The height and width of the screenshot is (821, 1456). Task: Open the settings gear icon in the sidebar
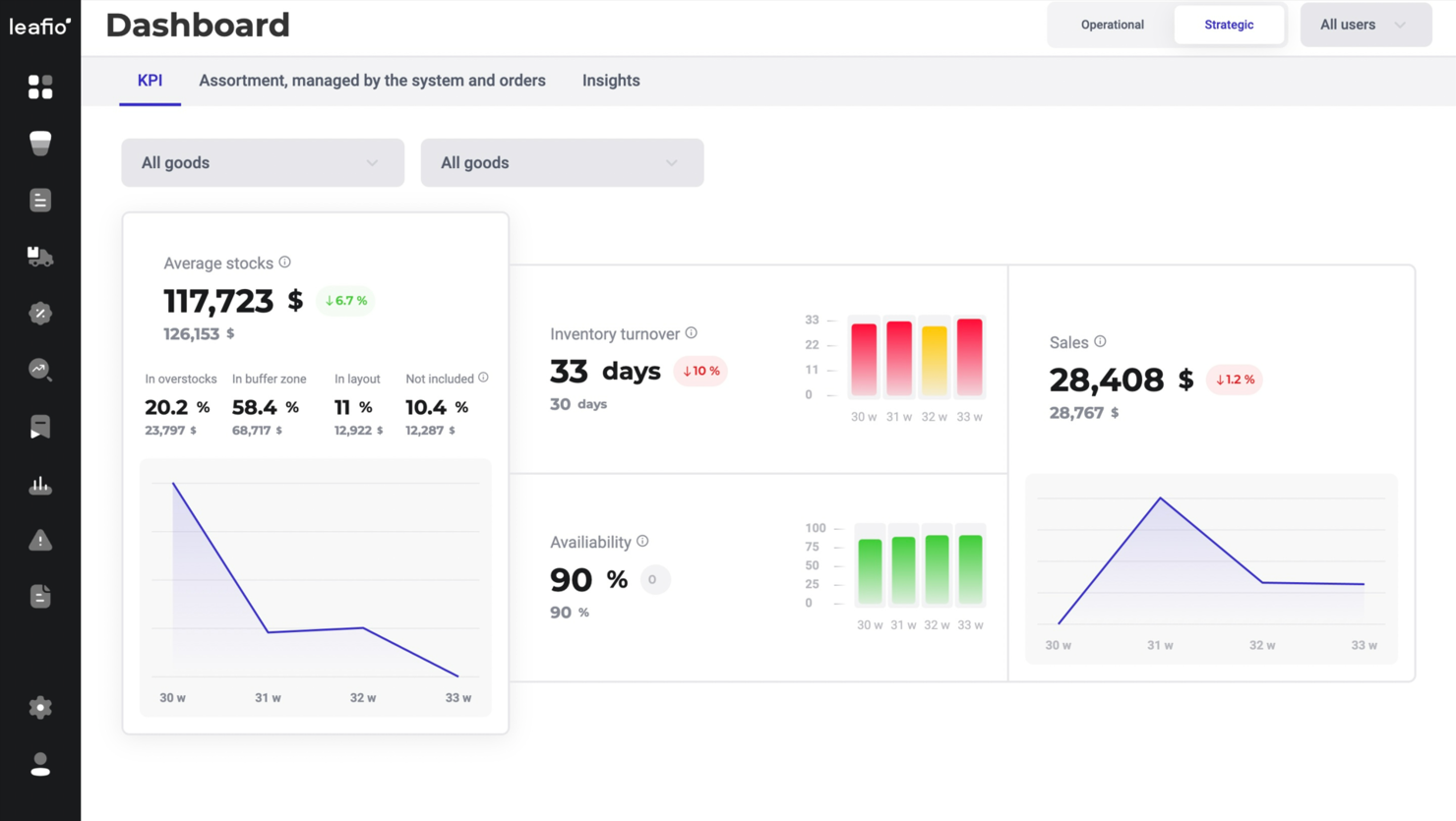coord(40,707)
